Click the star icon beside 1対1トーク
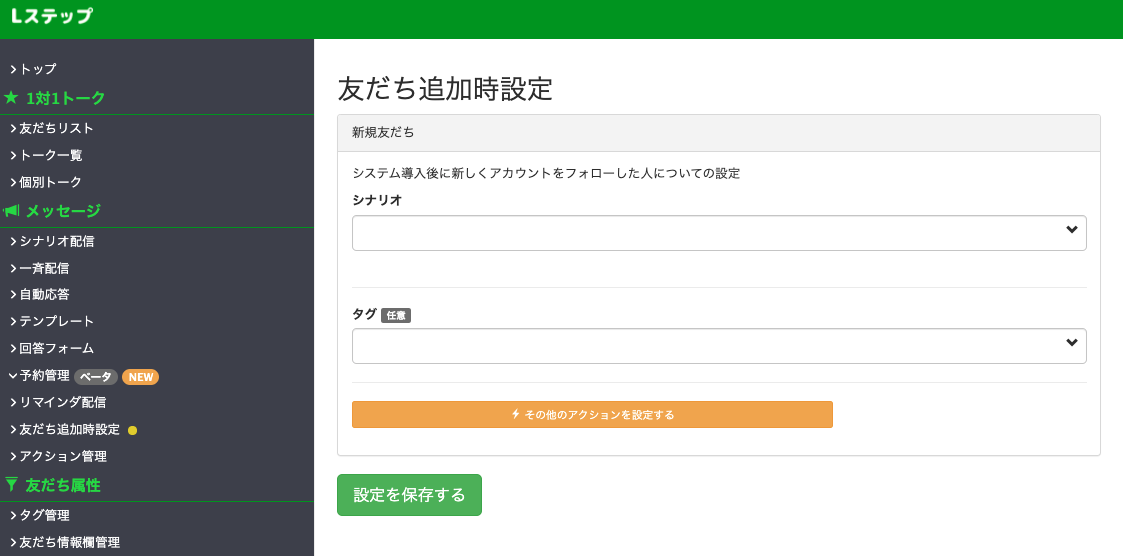 (11, 98)
